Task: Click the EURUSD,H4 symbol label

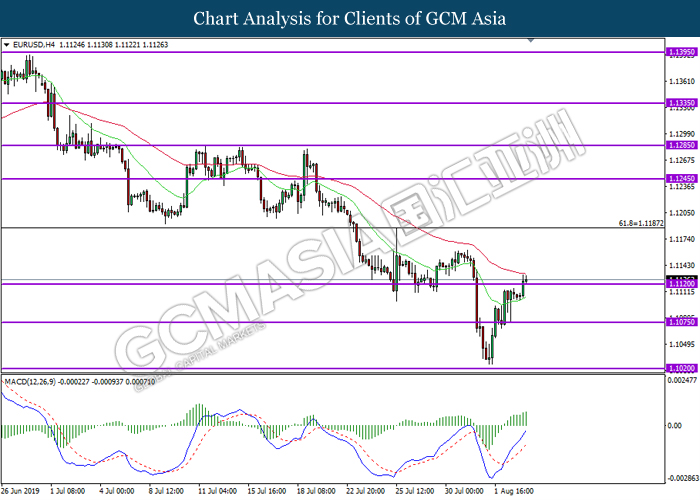Action: 34,45
